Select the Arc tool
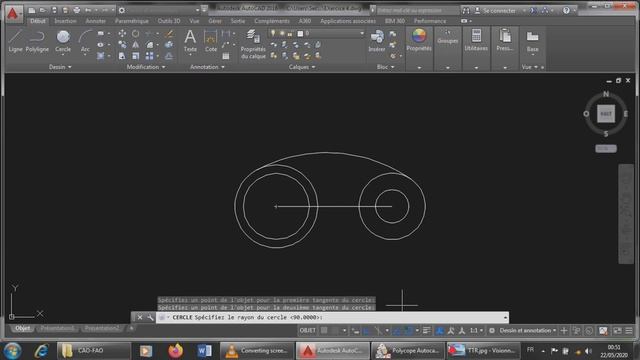Screen dimensions: 640x360 coord(85,41)
